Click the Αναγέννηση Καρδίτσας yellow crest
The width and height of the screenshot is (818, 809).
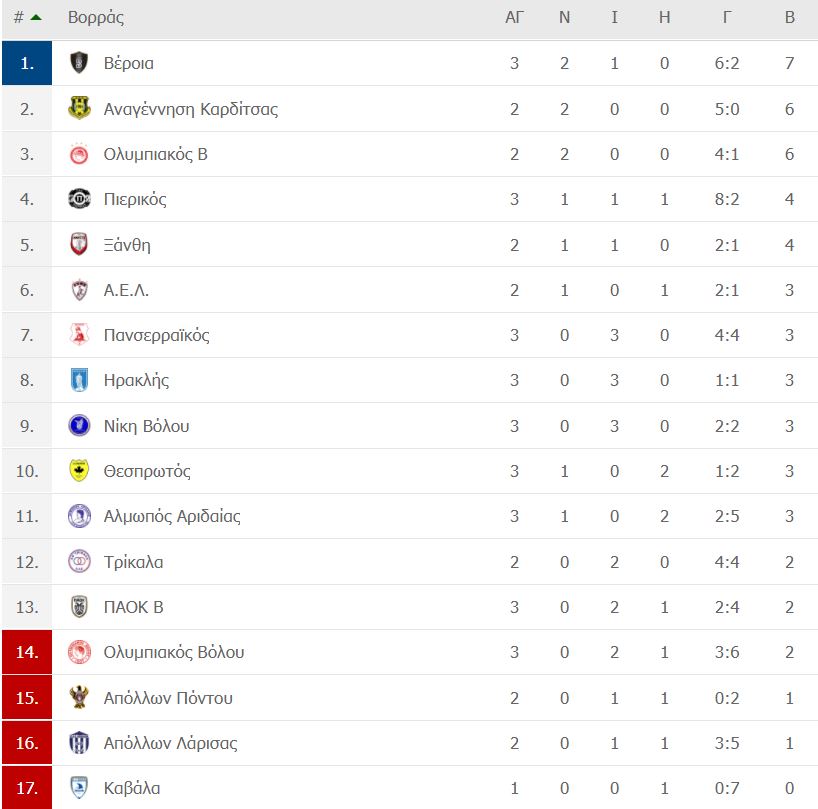tap(79, 108)
